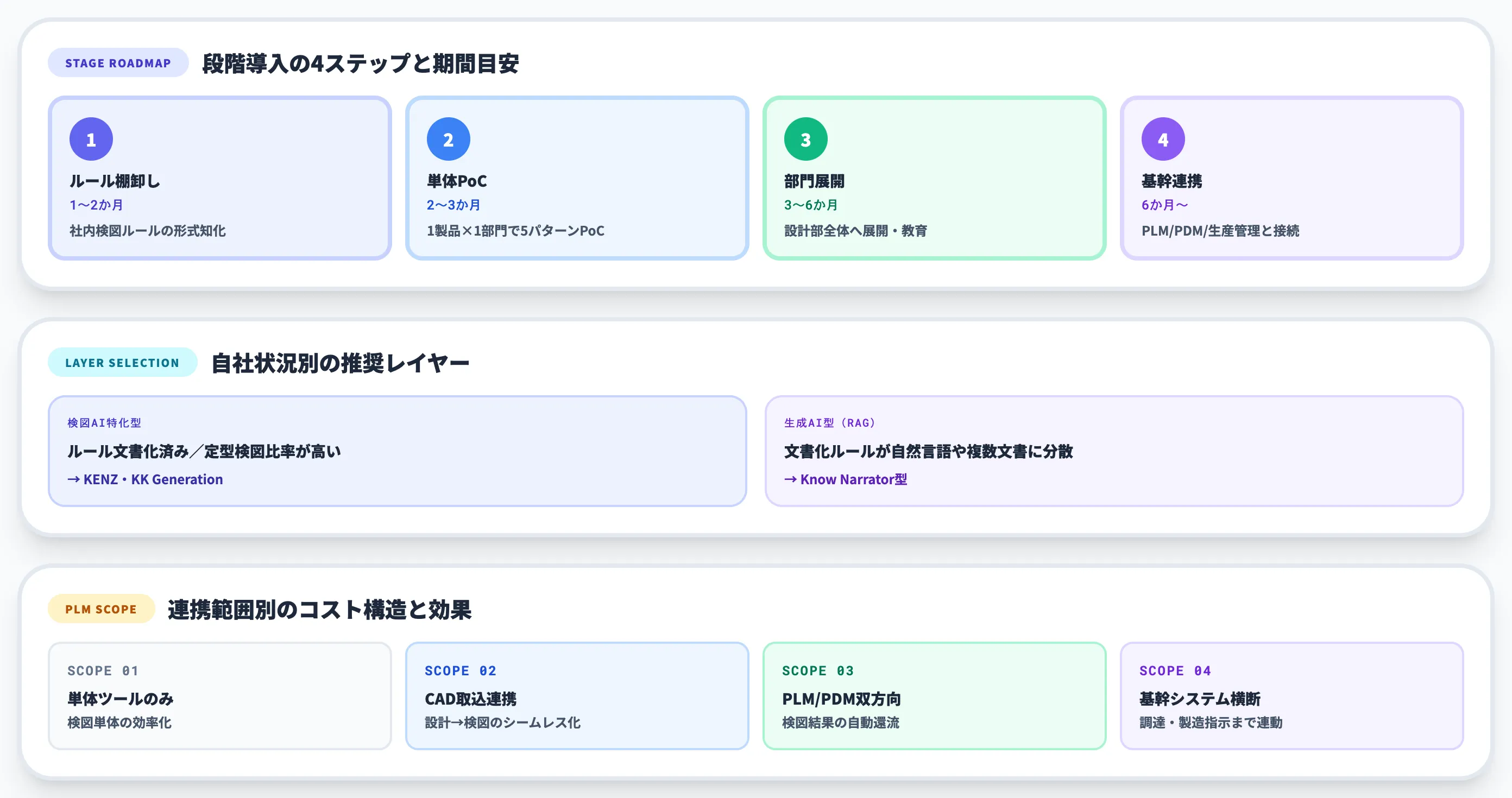Click ルール文書化済み／定型検図比率が高い heading
The image size is (1512, 798).
click(x=204, y=451)
